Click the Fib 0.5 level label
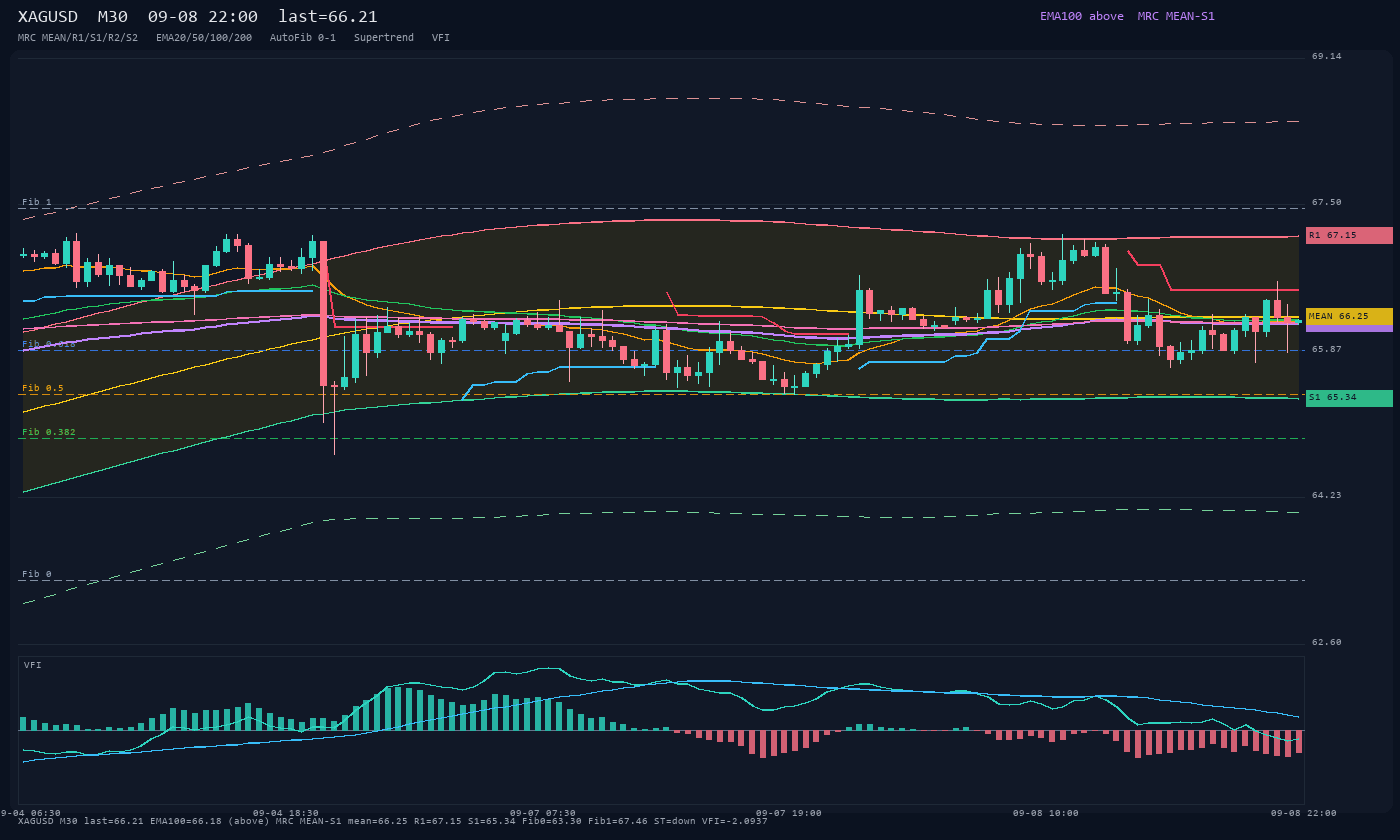This screenshot has height=840, width=1400. (x=43, y=388)
